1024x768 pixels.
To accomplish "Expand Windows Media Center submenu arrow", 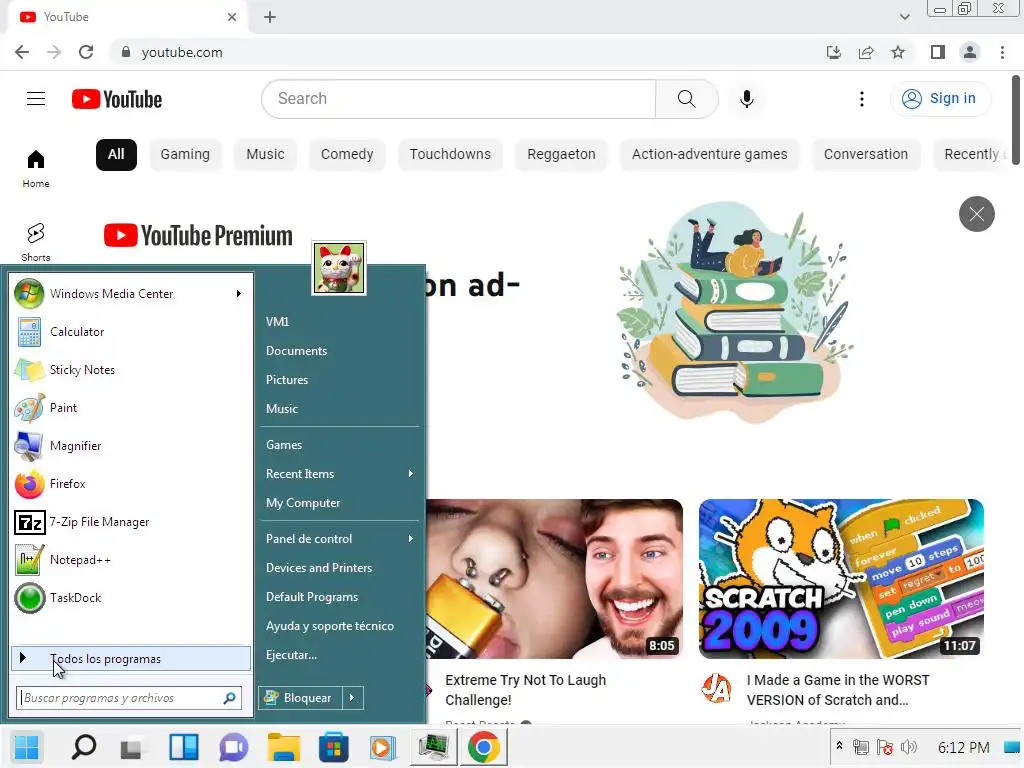I will point(238,294).
